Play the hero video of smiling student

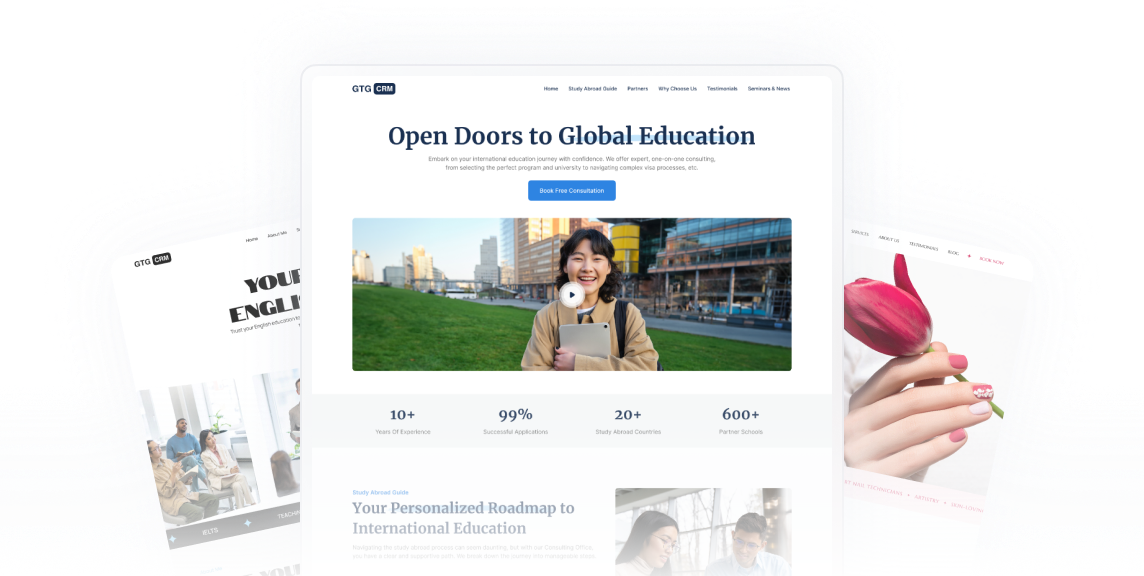[x=571, y=295]
